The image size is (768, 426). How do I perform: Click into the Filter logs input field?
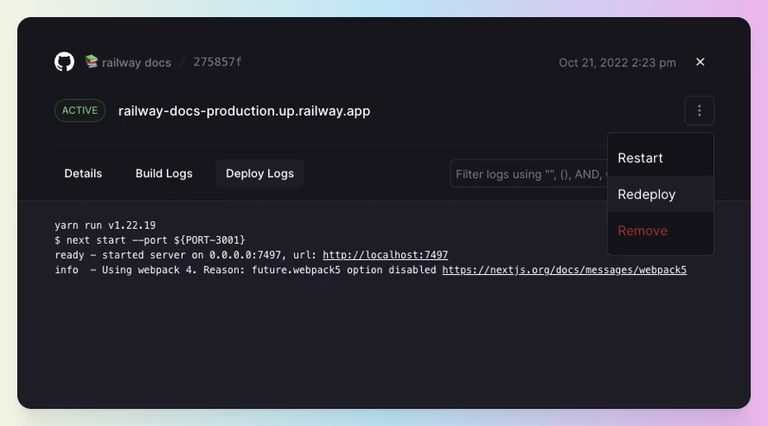click(529, 174)
